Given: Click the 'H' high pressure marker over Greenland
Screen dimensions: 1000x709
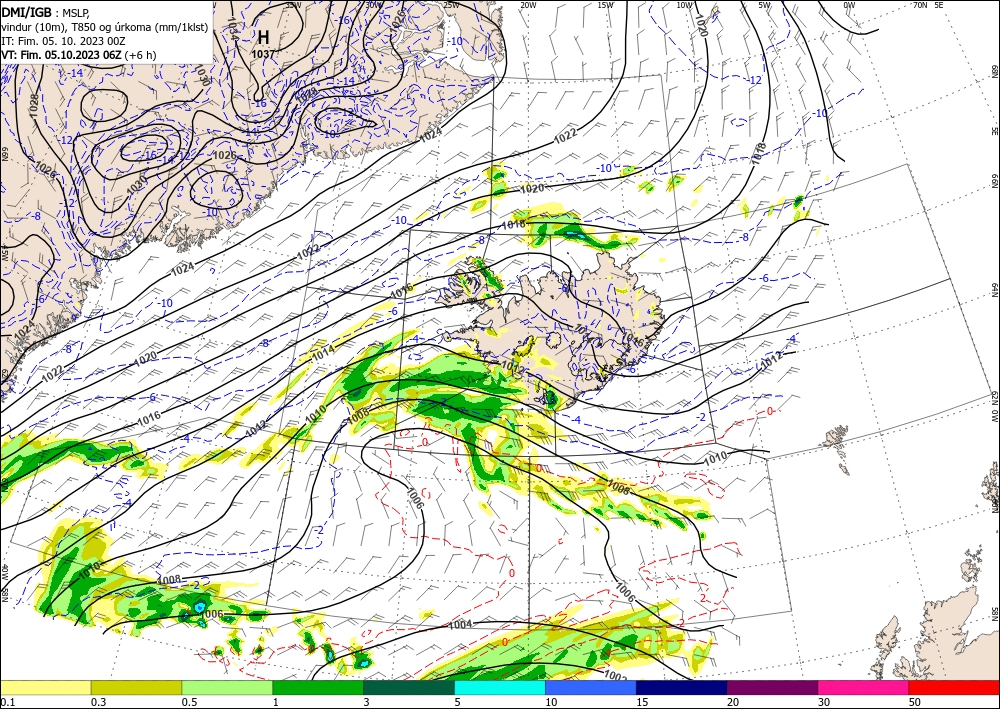Looking at the screenshot, I should [263, 37].
